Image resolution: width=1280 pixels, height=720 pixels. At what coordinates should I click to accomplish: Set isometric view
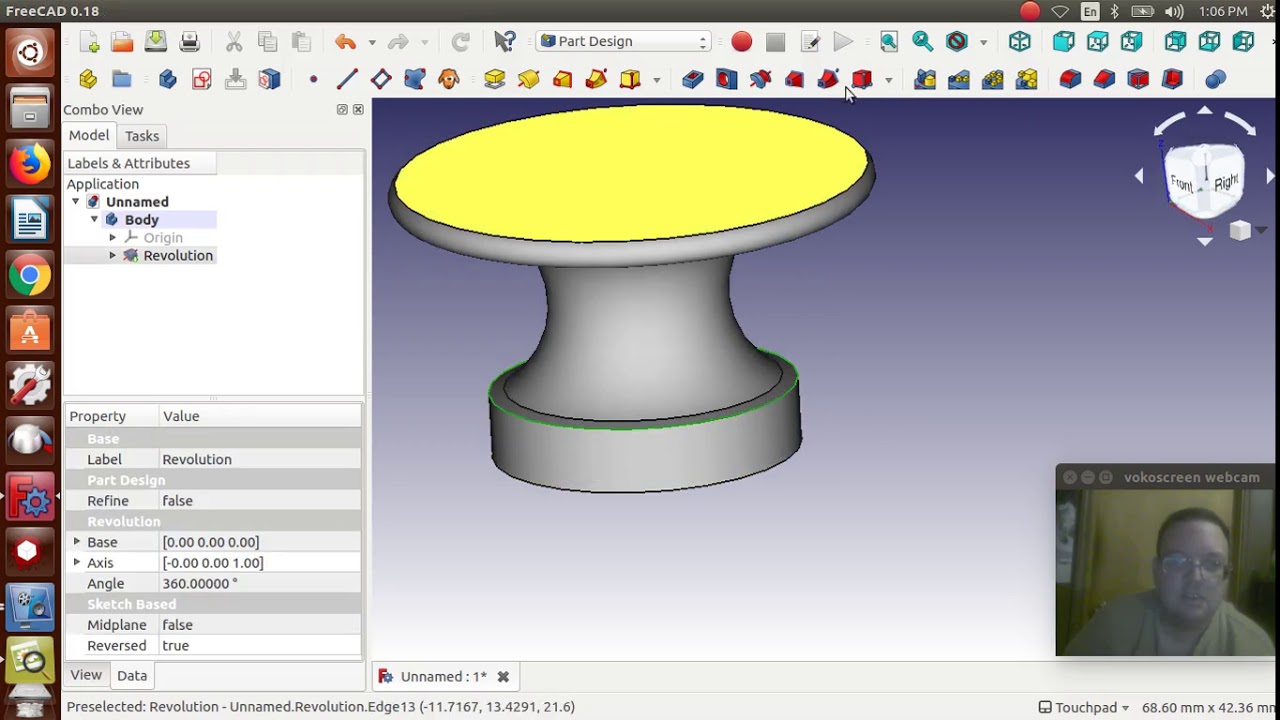1020,42
